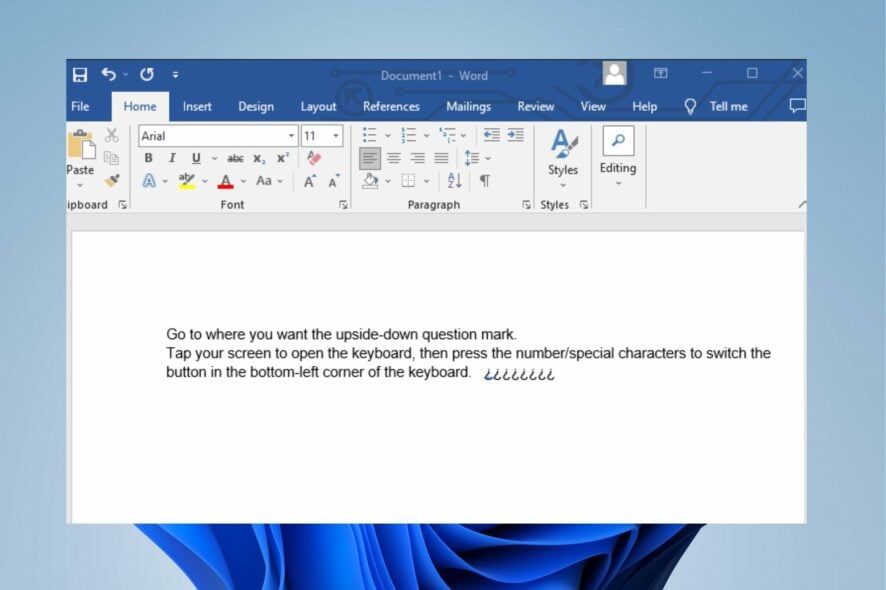The height and width of the screenshot is (590, 886).
Task: Open the Change Case Aa menu
Action: 264,181
